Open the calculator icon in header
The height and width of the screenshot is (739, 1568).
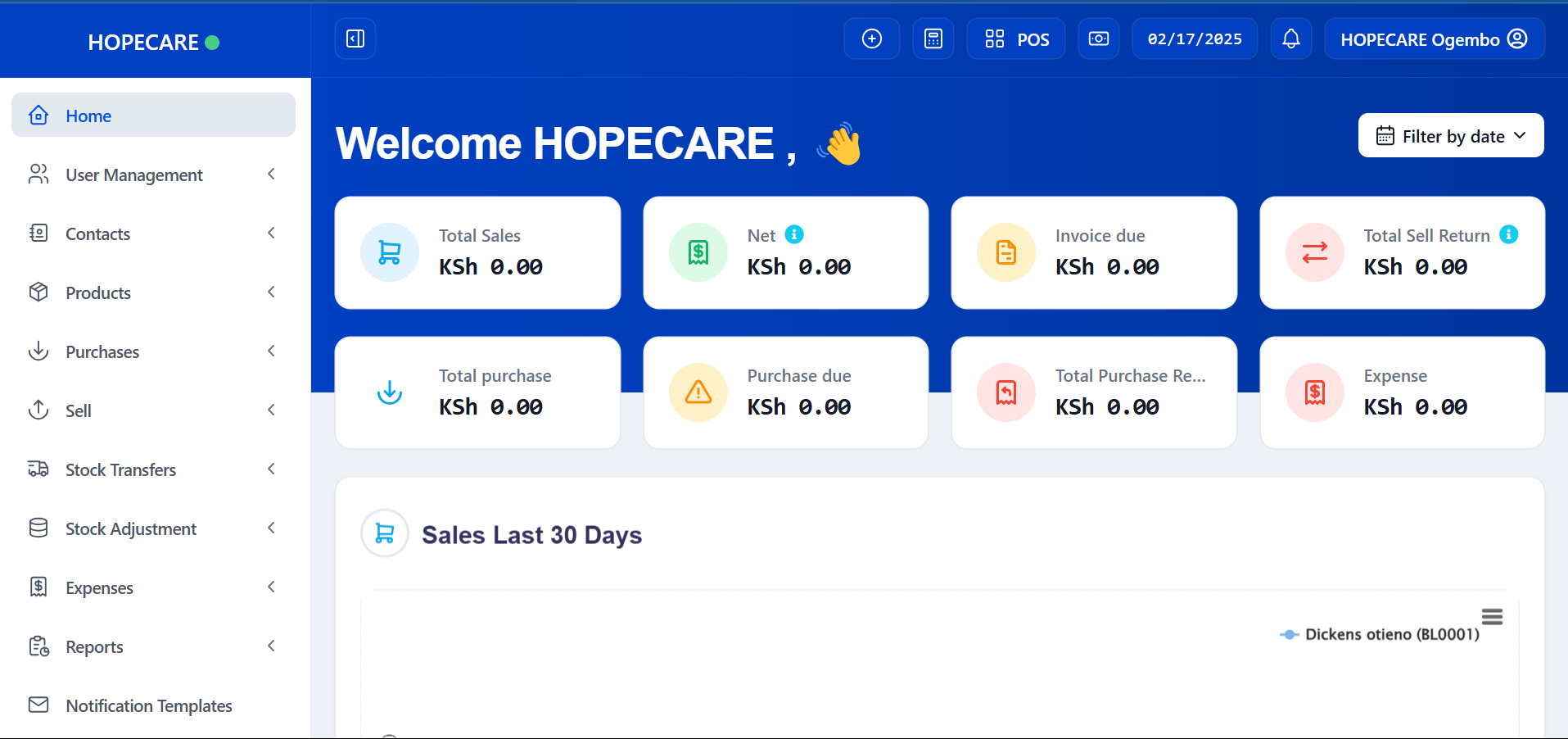tap(933, 39)
